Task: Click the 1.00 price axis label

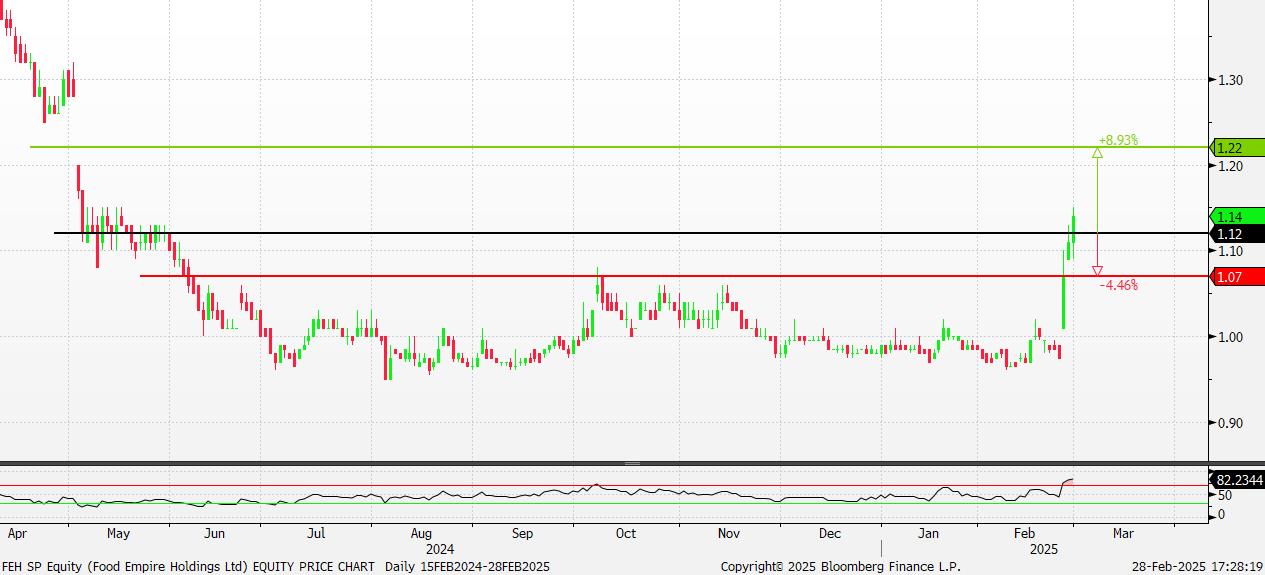Action: tap(1230, 337)
